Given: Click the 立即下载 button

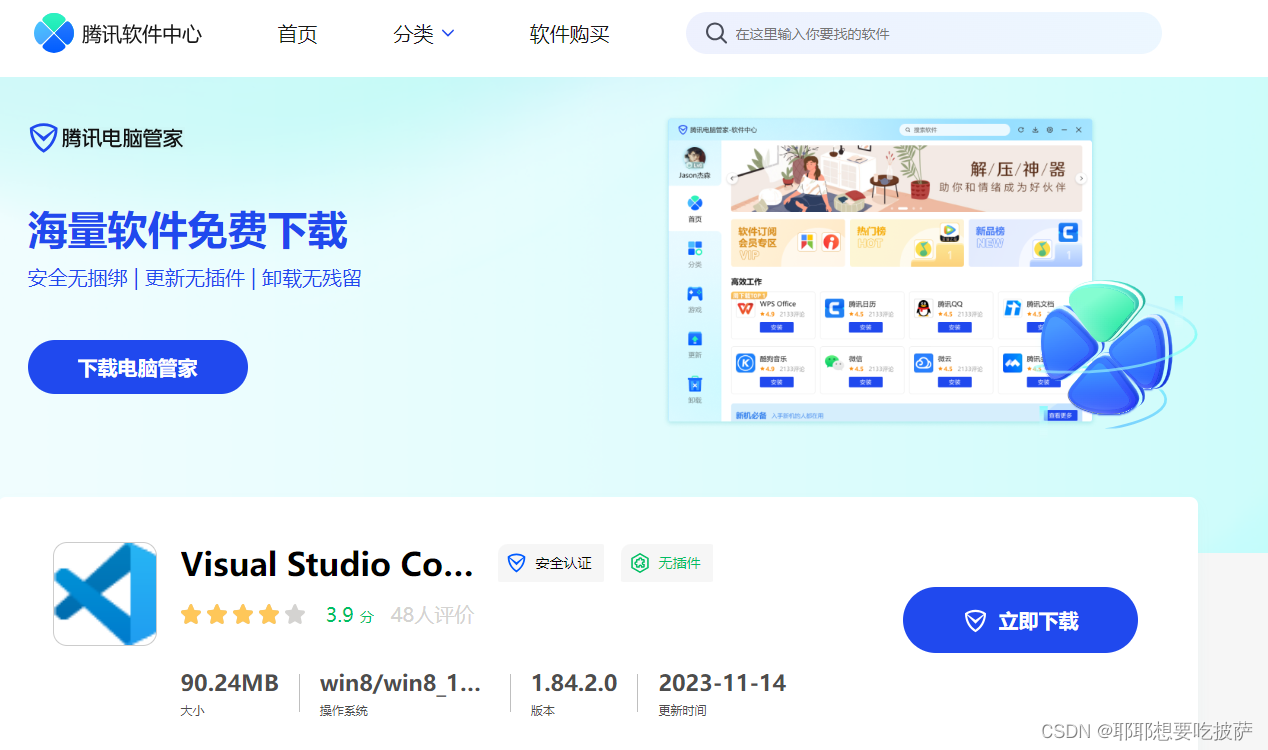Looking at the screenshot, I should (x=1020, y=620).
